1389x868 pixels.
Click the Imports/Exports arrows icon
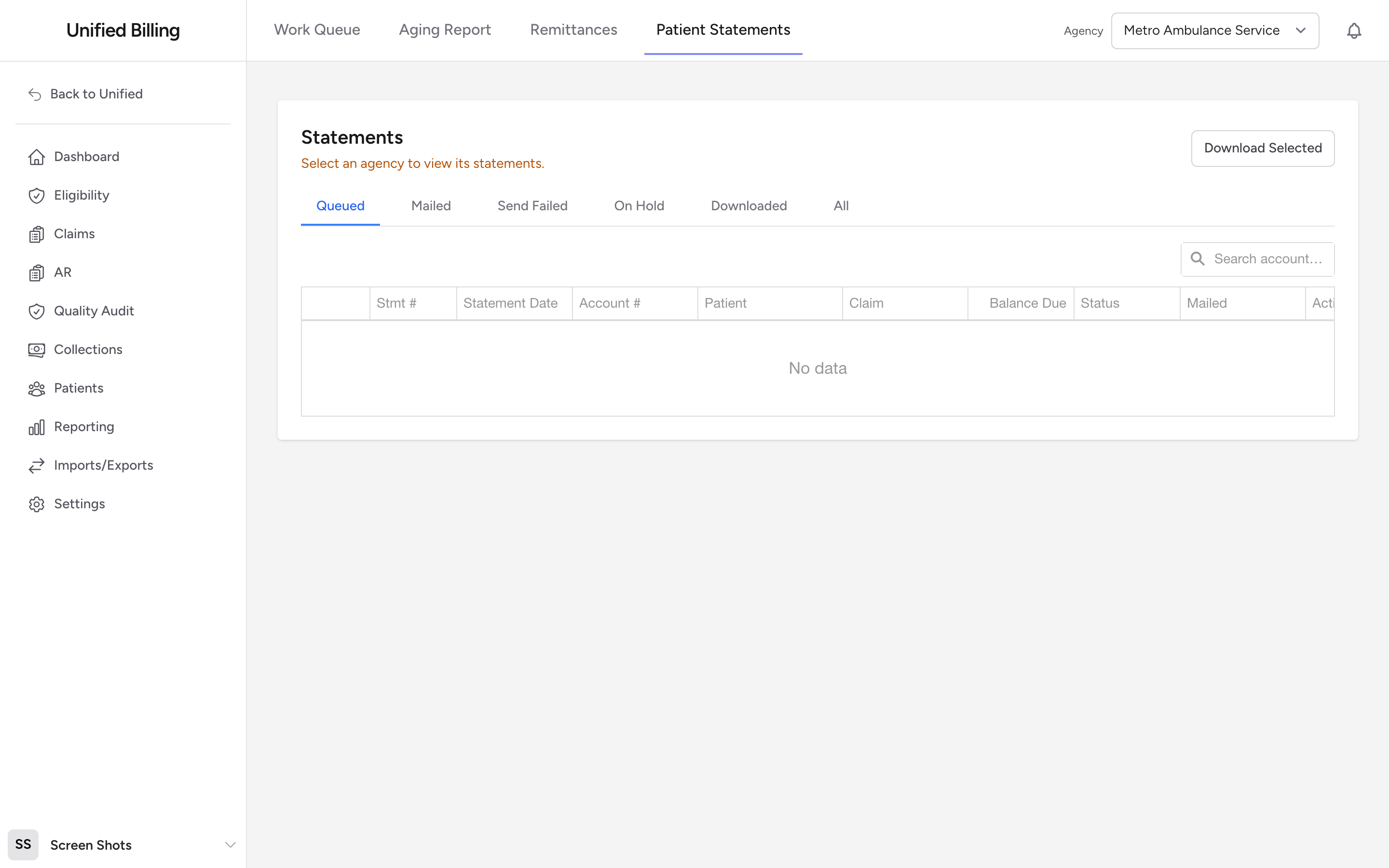click(x=36, y=465)
